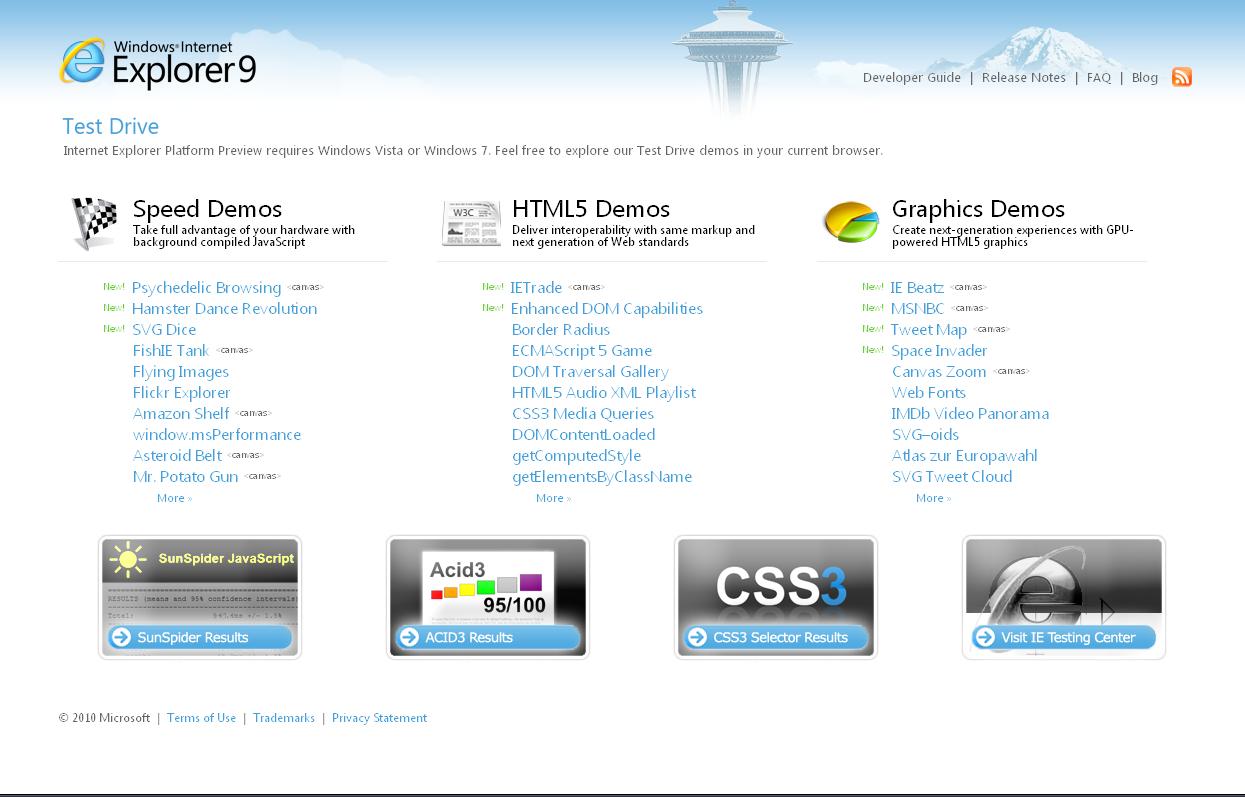
Task: Open HTML5 Audio XML Playlist demo
Action: point(604,393)
